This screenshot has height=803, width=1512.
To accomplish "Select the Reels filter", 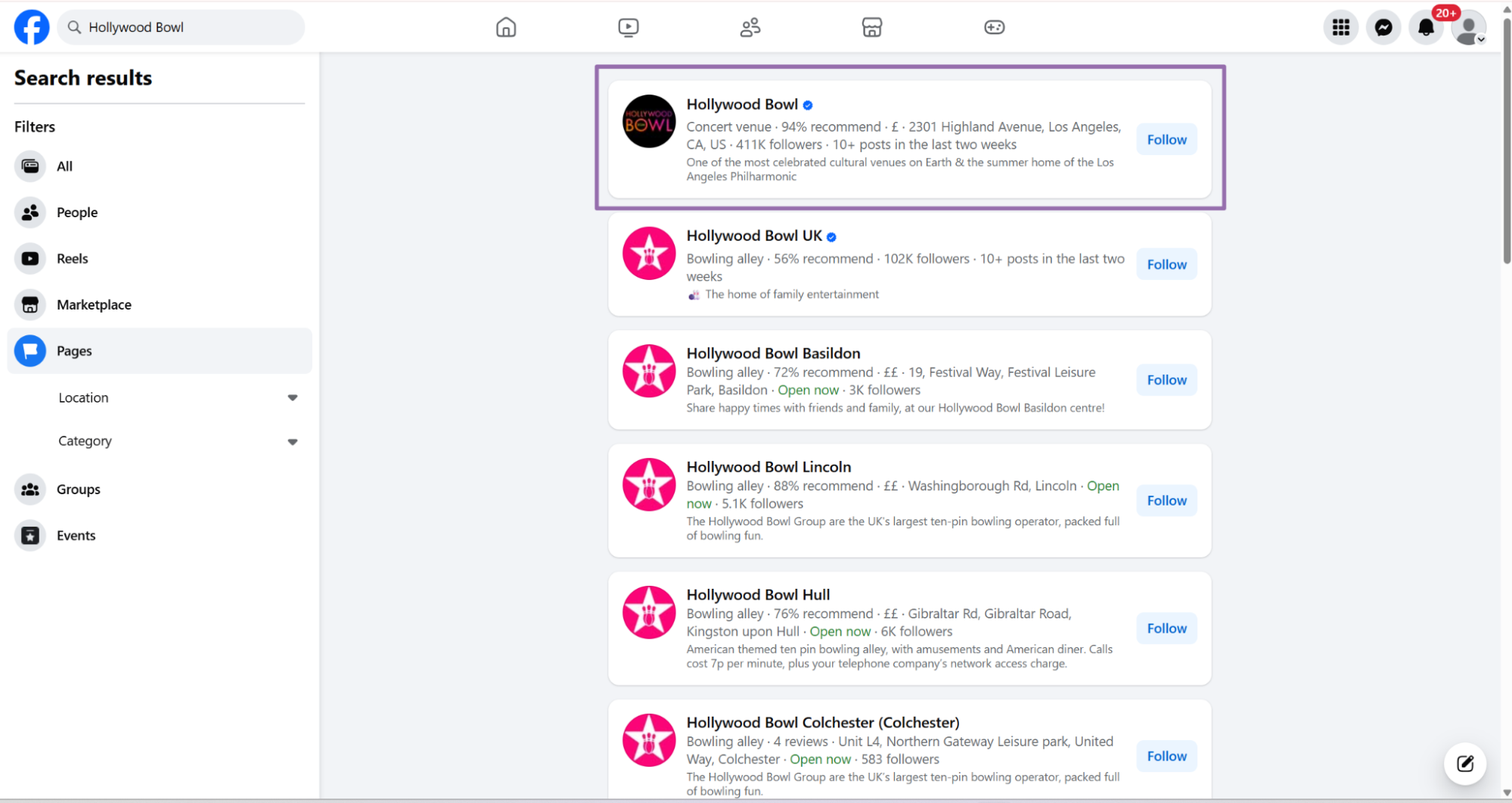I will [x=160, y=259].
